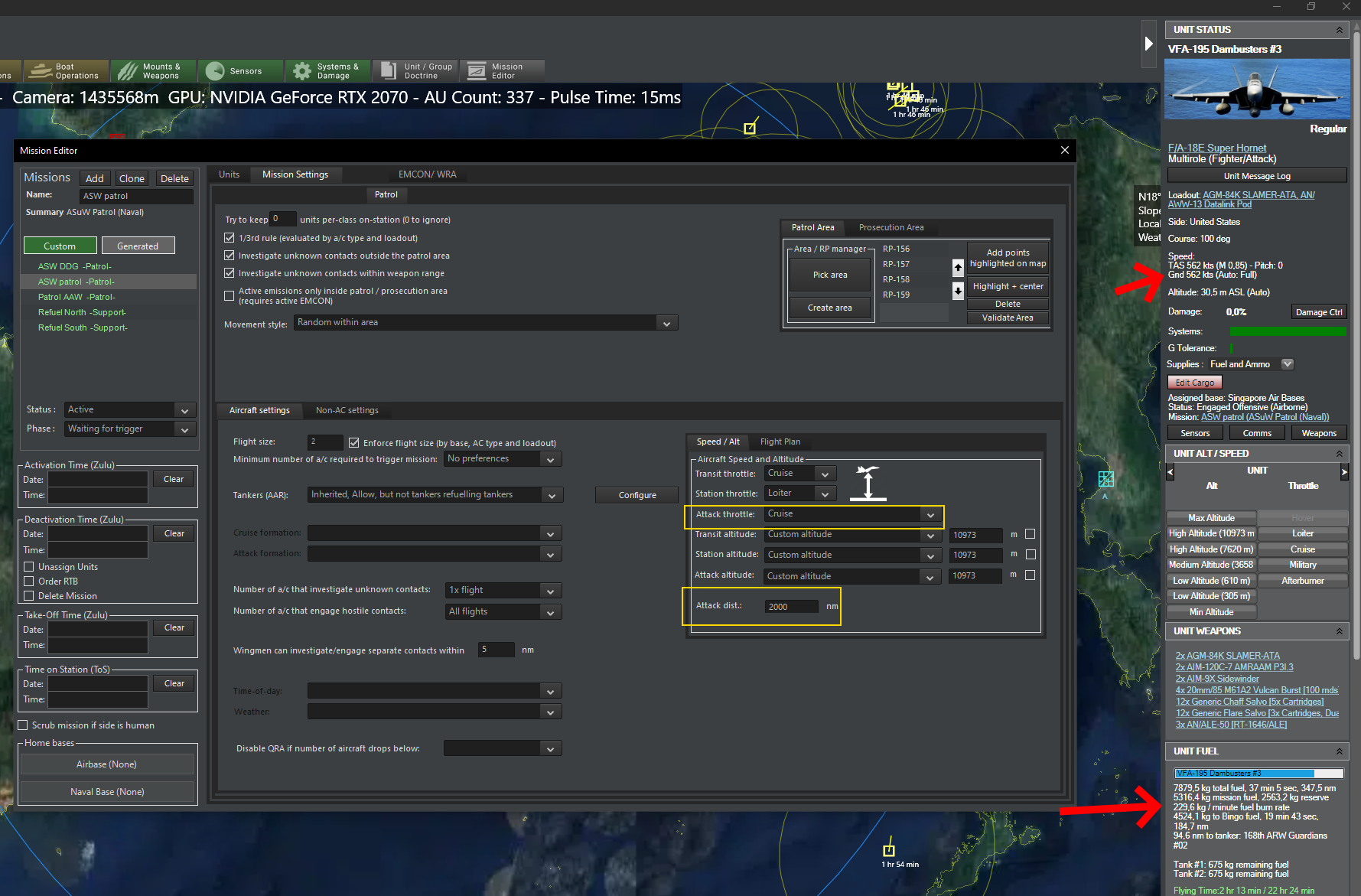Disable the 1/3rd rule checkbox
The image size is (1361, 896).
(x=229, y=238)
